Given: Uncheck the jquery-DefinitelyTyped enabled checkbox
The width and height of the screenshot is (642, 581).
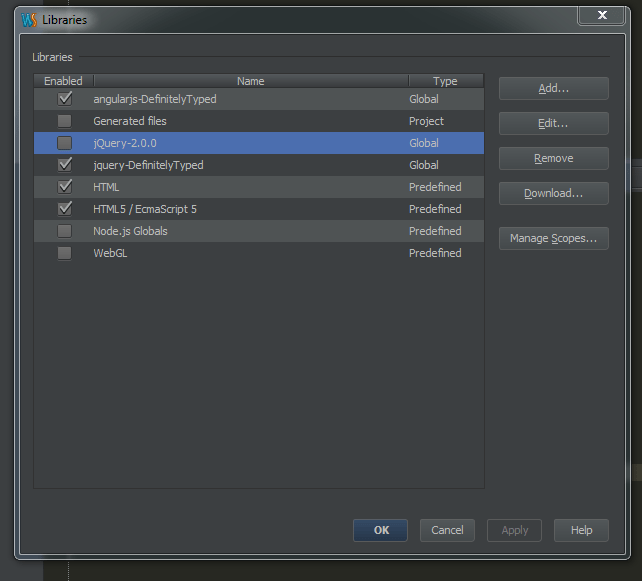Looking at the screenshot, I should 65,165.
